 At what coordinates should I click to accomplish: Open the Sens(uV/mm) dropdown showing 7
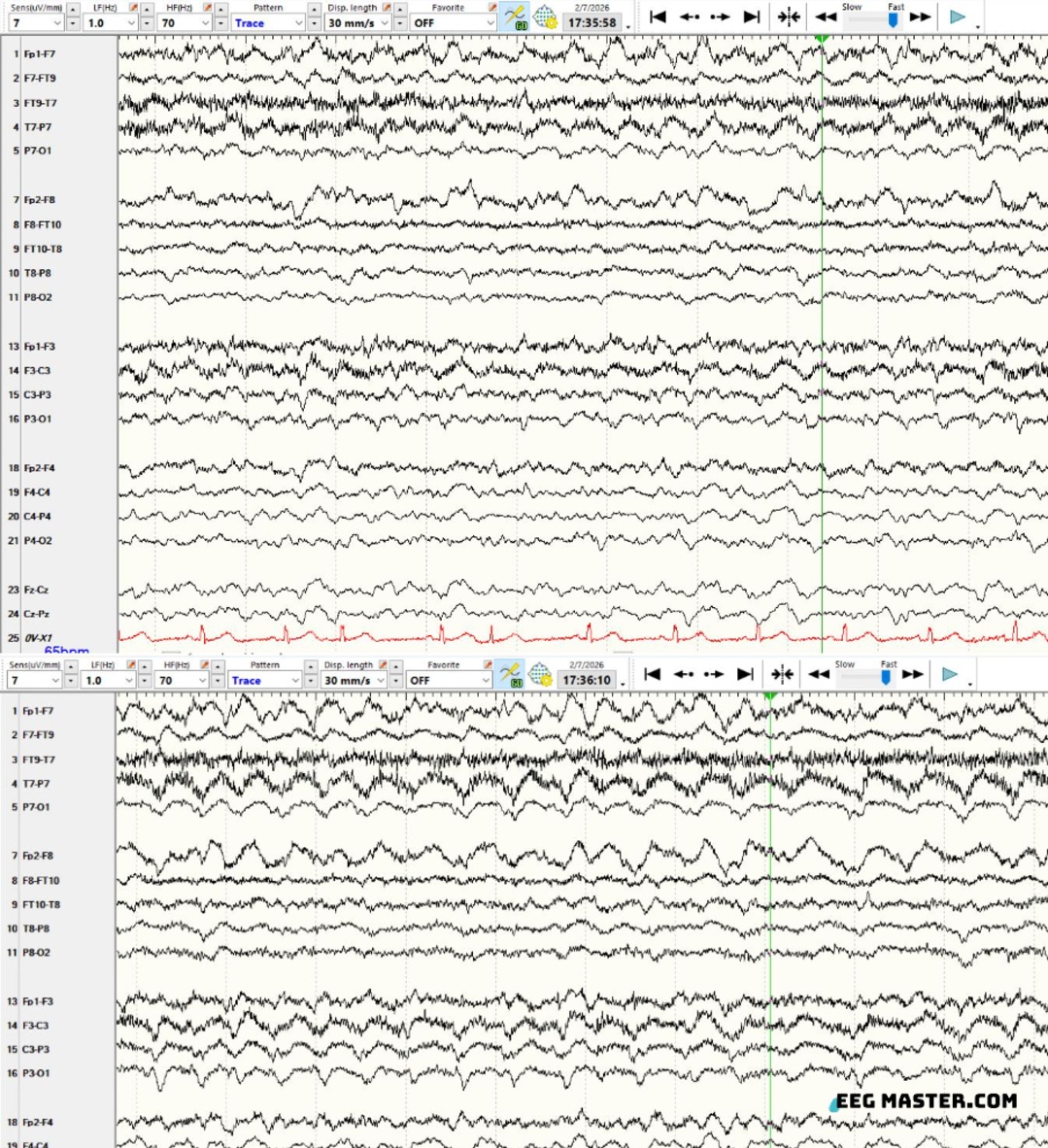(x=34, y=22)
